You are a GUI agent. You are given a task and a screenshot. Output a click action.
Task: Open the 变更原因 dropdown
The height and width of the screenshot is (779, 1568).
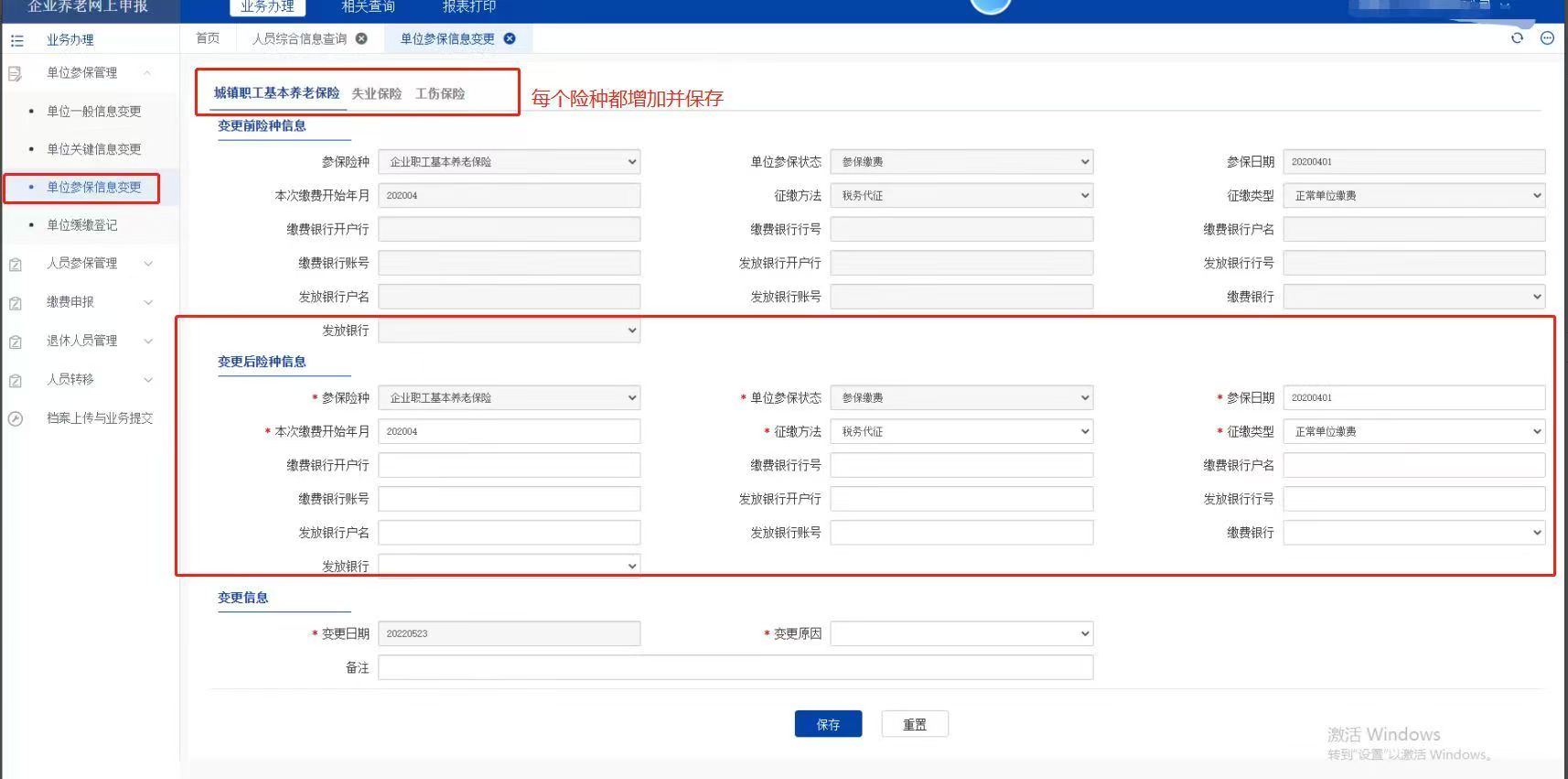click(961, 633)
